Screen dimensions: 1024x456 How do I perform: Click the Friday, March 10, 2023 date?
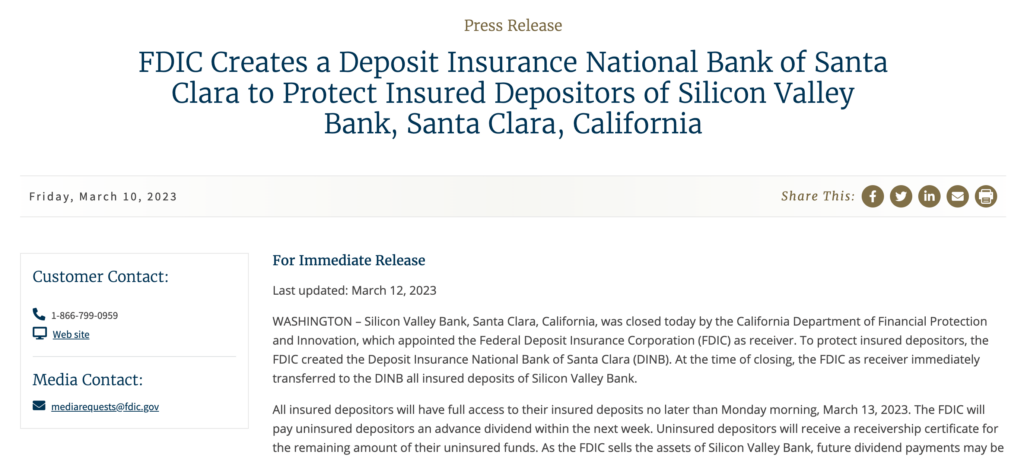(x=103, y=197)
